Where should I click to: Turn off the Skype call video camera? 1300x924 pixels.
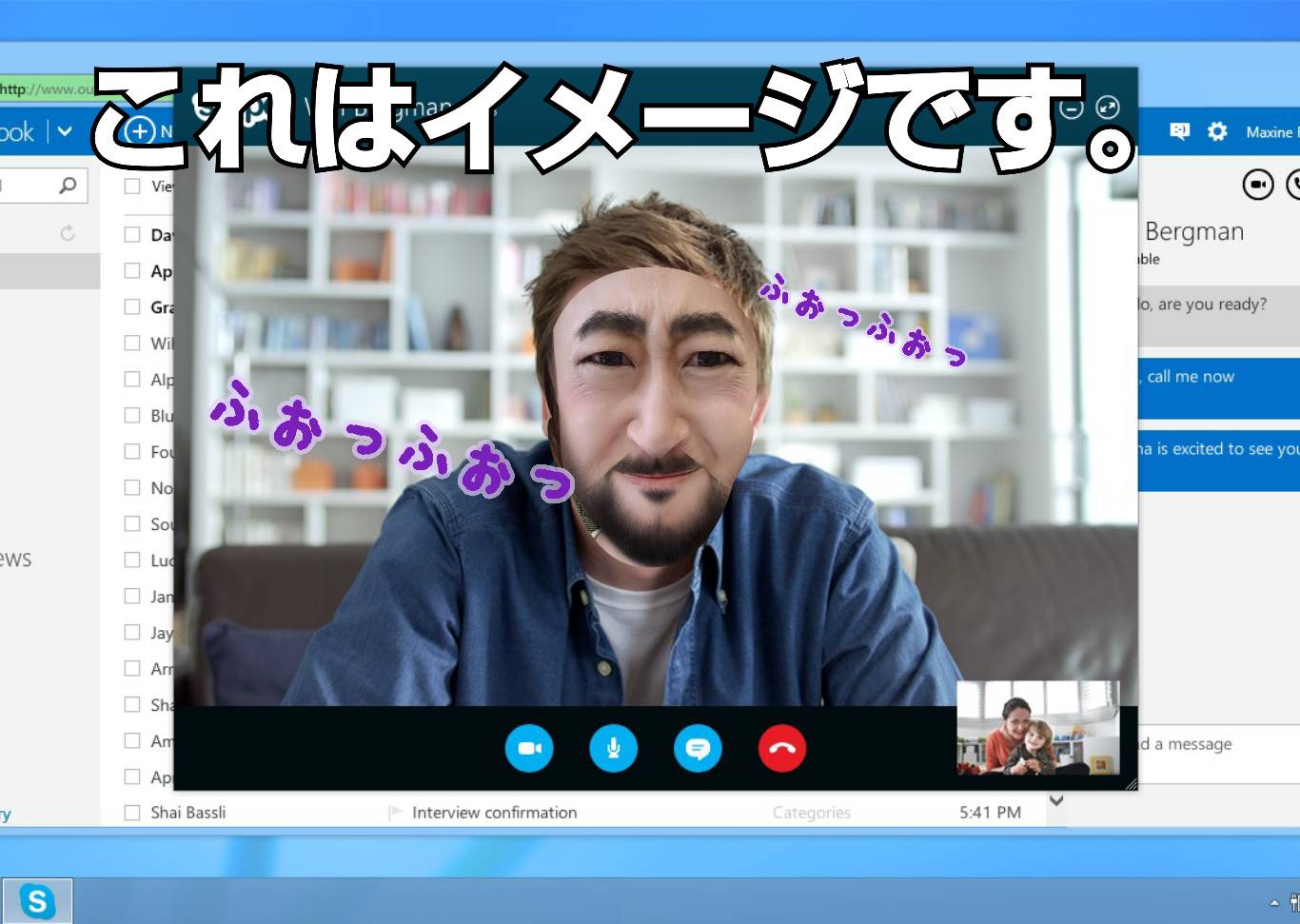(x=529, y=749)
